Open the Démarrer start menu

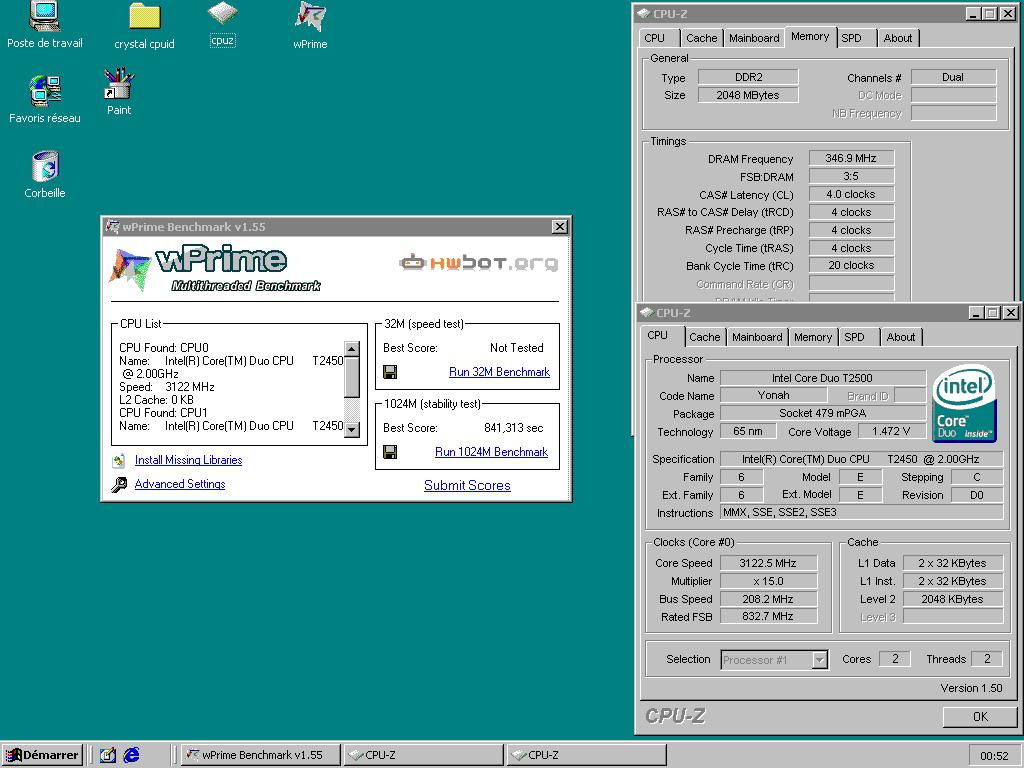pyautogui.click(x=42, y=755)
